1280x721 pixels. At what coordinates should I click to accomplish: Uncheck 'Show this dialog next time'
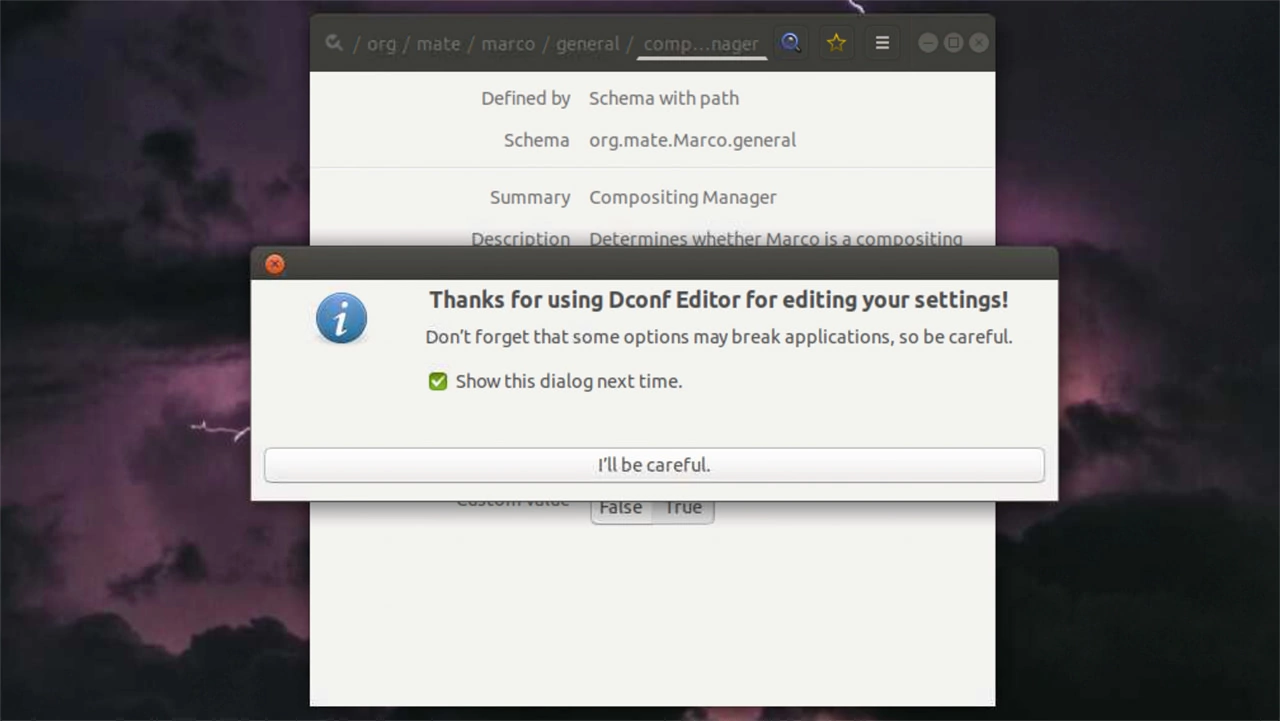tap(438, 381)
